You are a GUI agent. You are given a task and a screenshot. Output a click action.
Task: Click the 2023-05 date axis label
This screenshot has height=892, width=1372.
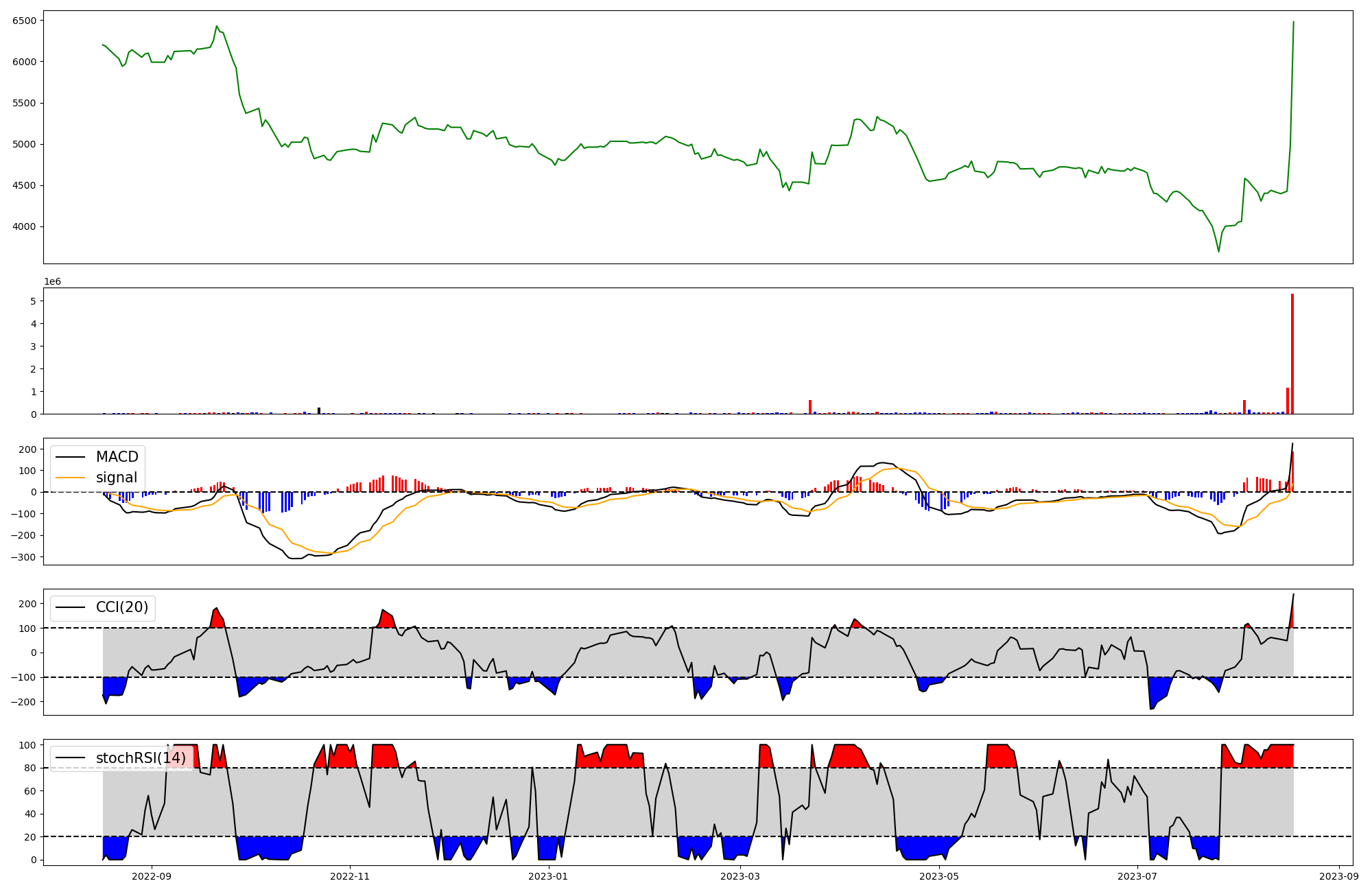[x=939, y=876]
